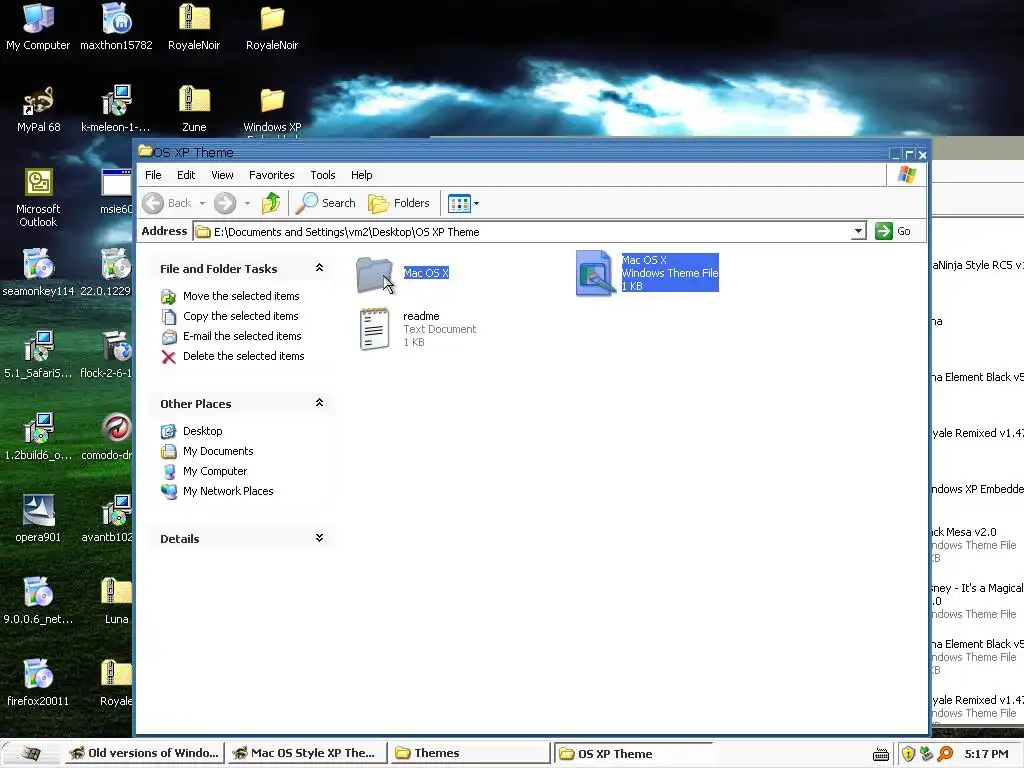Viewport: 1024px width, 768px height.
Task: Click Copy the selected items
Action: pos(240,316)
